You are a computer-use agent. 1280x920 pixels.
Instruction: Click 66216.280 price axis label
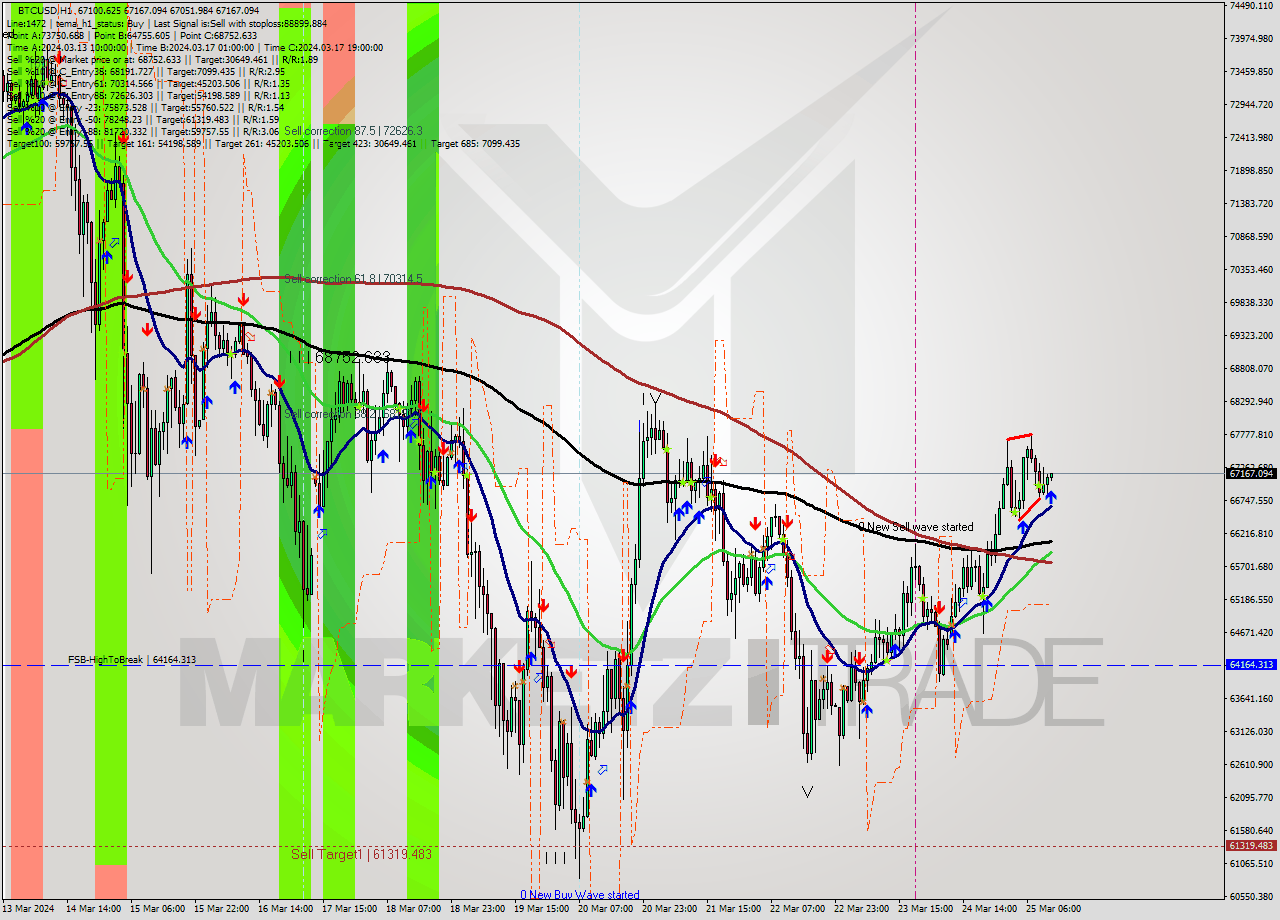(1250, 534)
